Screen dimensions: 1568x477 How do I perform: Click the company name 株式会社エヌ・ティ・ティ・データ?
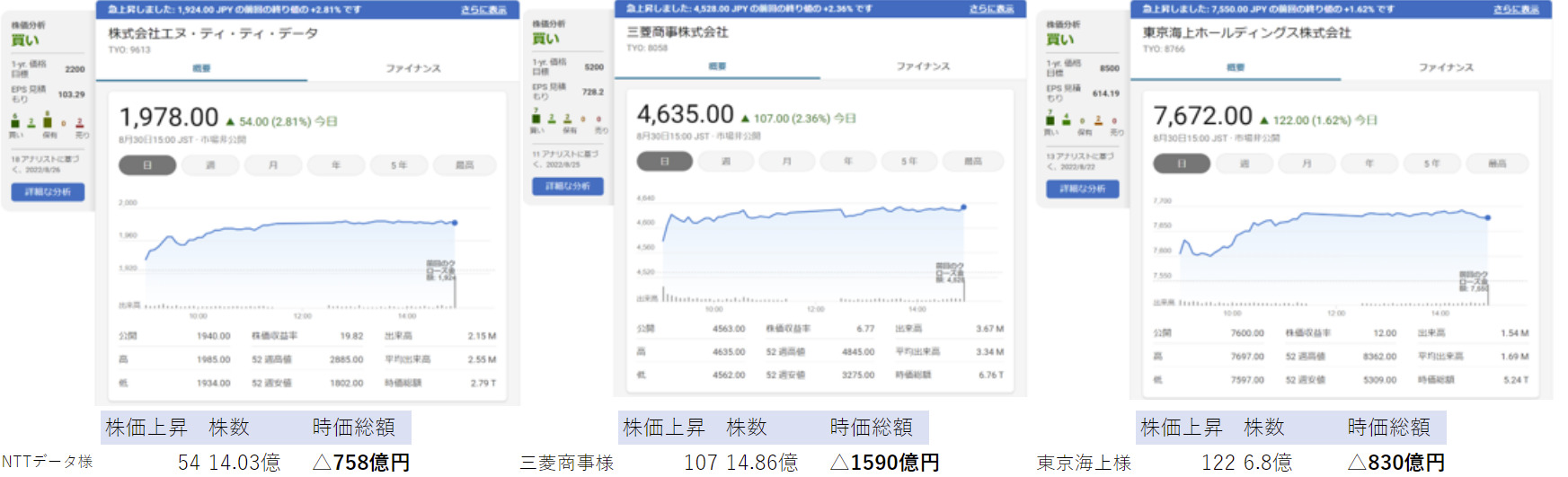point(213,33)
